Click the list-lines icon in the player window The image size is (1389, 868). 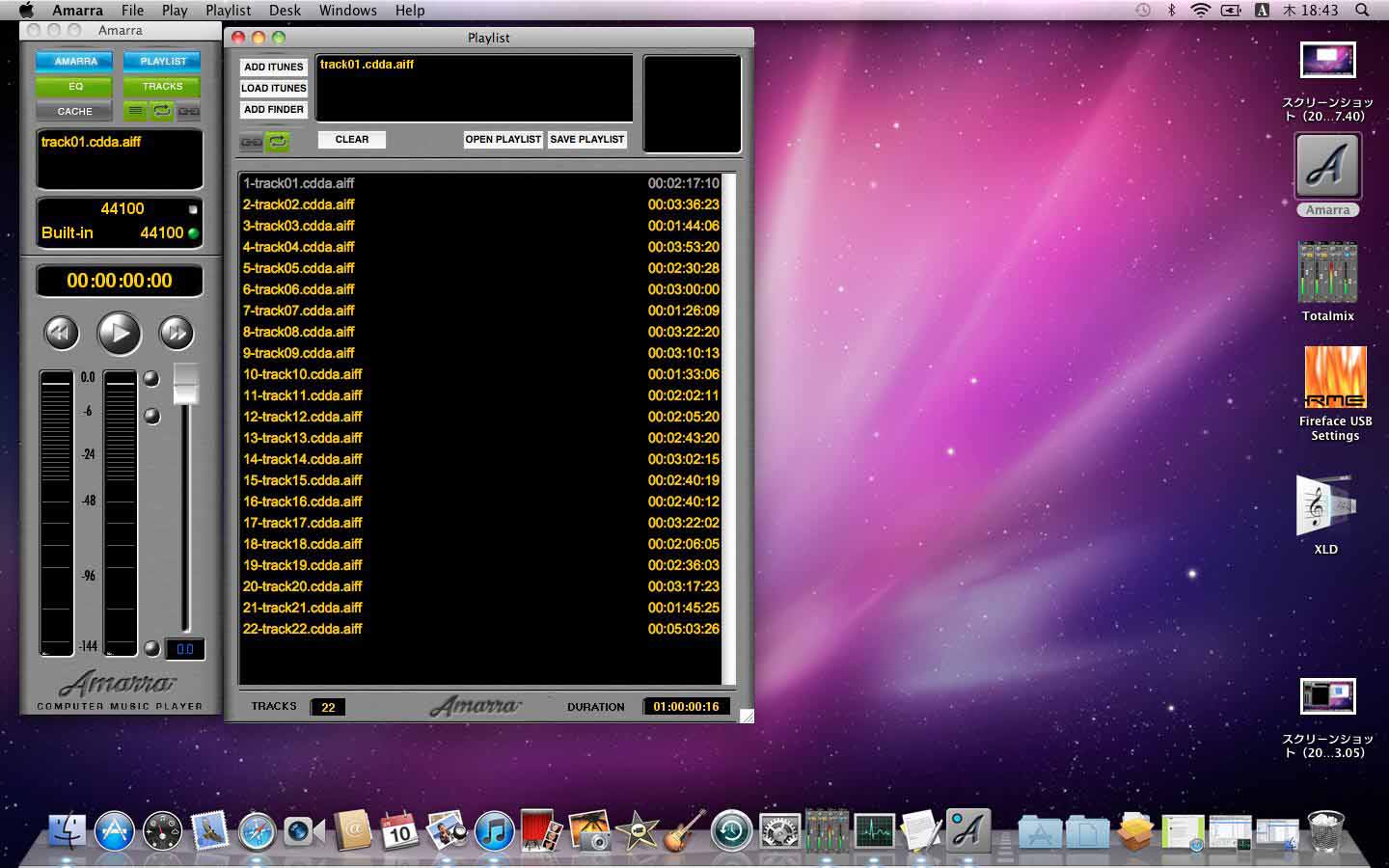[135, 111]
